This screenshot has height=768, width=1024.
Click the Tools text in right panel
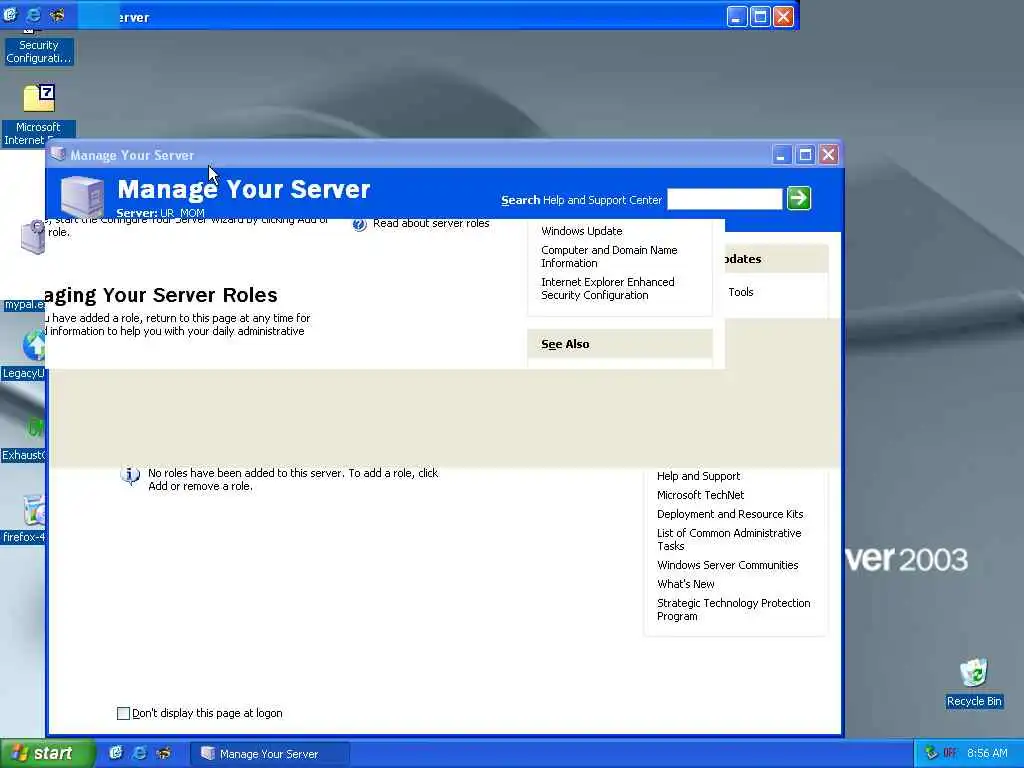coord(741,292)
